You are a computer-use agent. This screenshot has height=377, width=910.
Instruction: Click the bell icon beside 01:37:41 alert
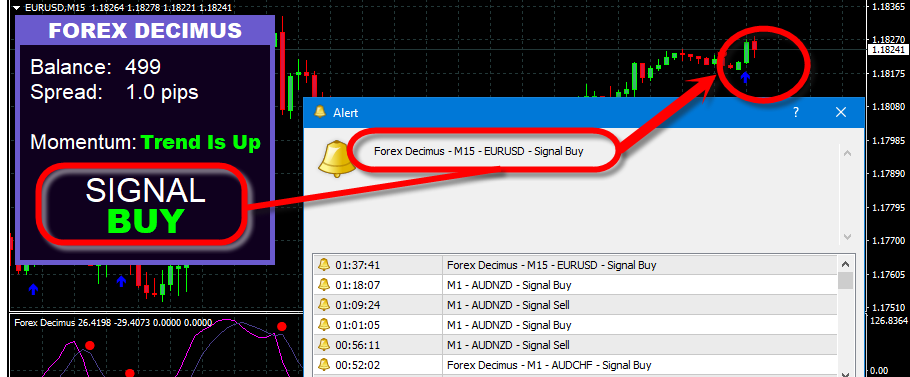click(x=323, y=265)
